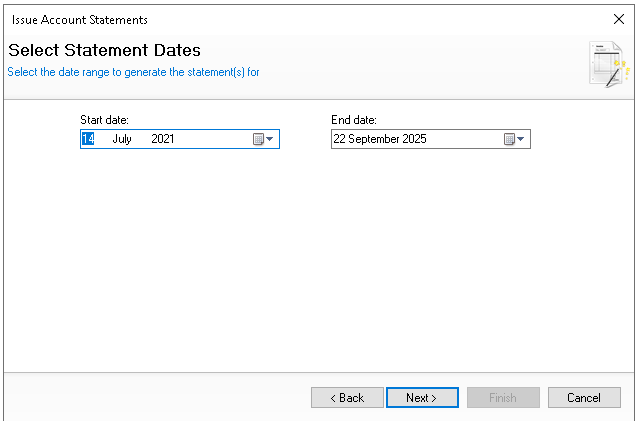
Task: Click the empty white area below the date fields
Action: tap(318, 260)
